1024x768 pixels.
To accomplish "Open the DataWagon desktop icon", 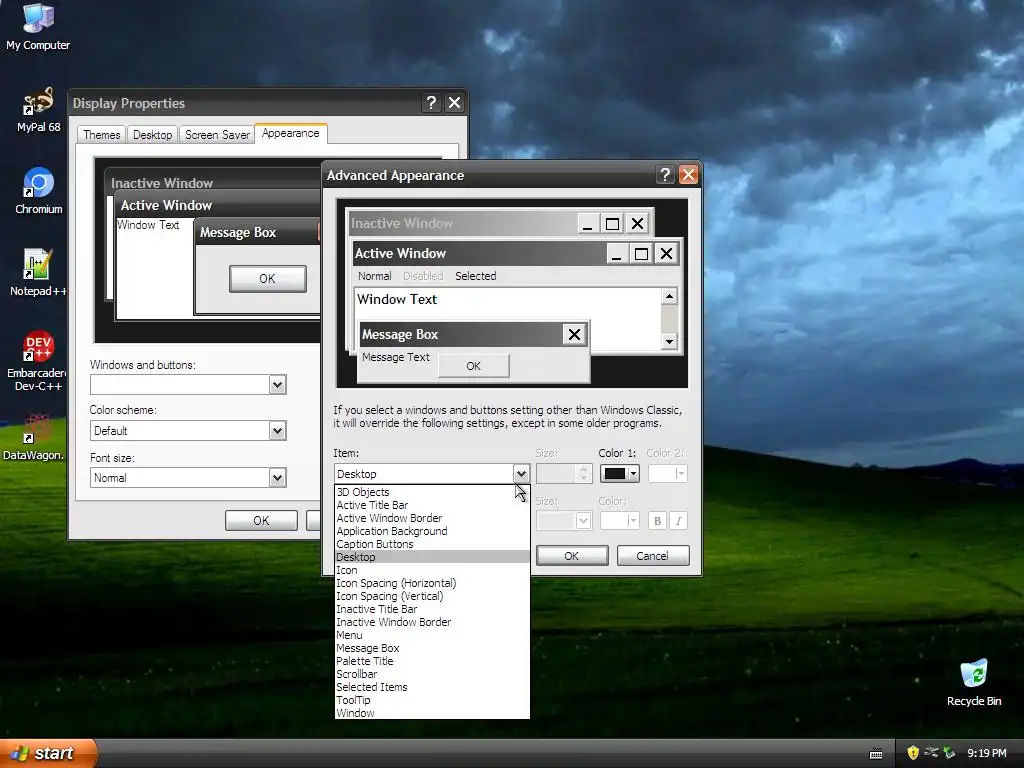I will click(34, 437).
